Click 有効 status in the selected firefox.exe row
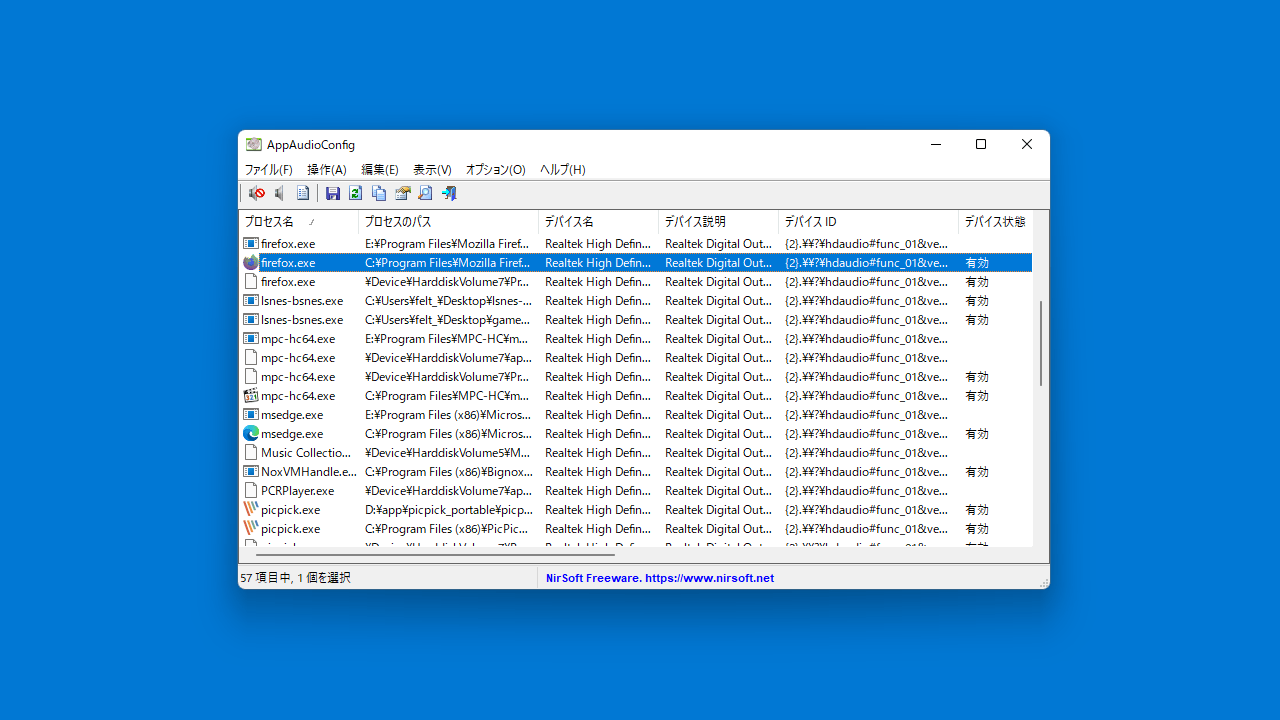The height and width of the screenshot is (720, 1280). point(977,262)
